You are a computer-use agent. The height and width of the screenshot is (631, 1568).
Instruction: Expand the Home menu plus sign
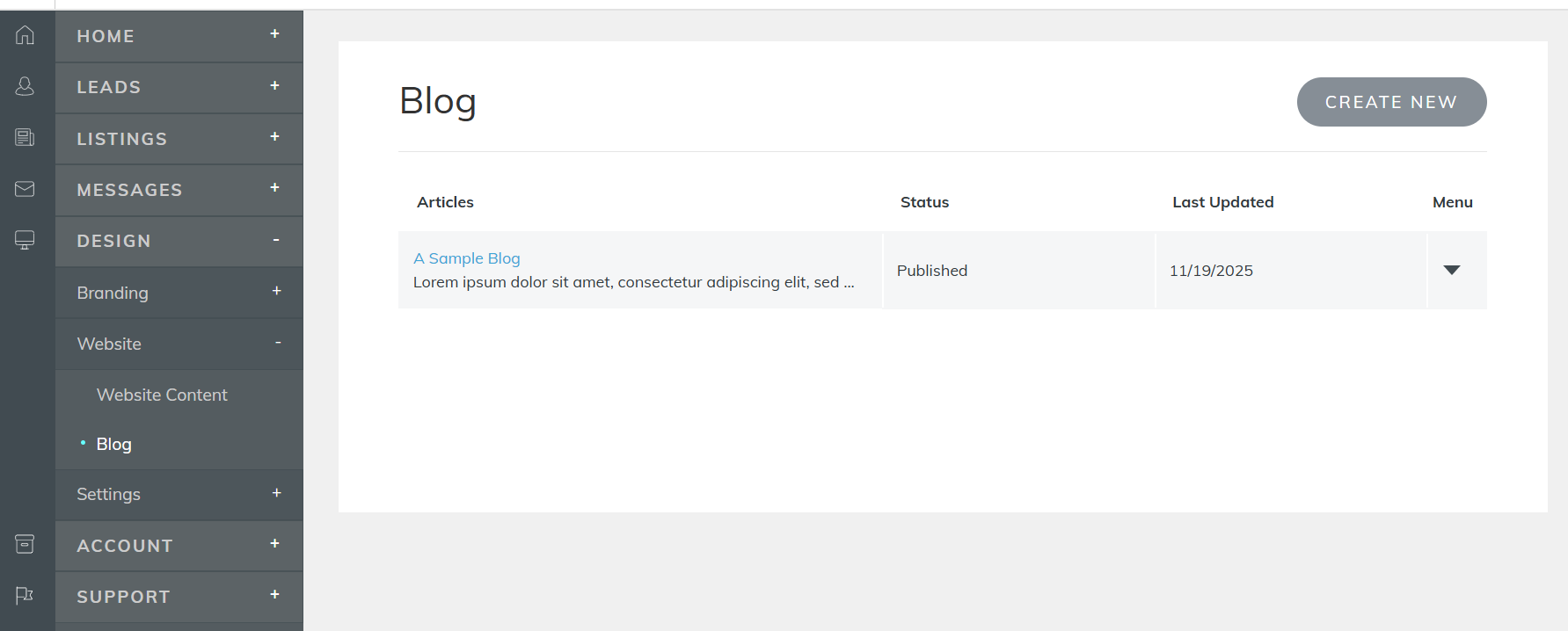pos(274,34)
